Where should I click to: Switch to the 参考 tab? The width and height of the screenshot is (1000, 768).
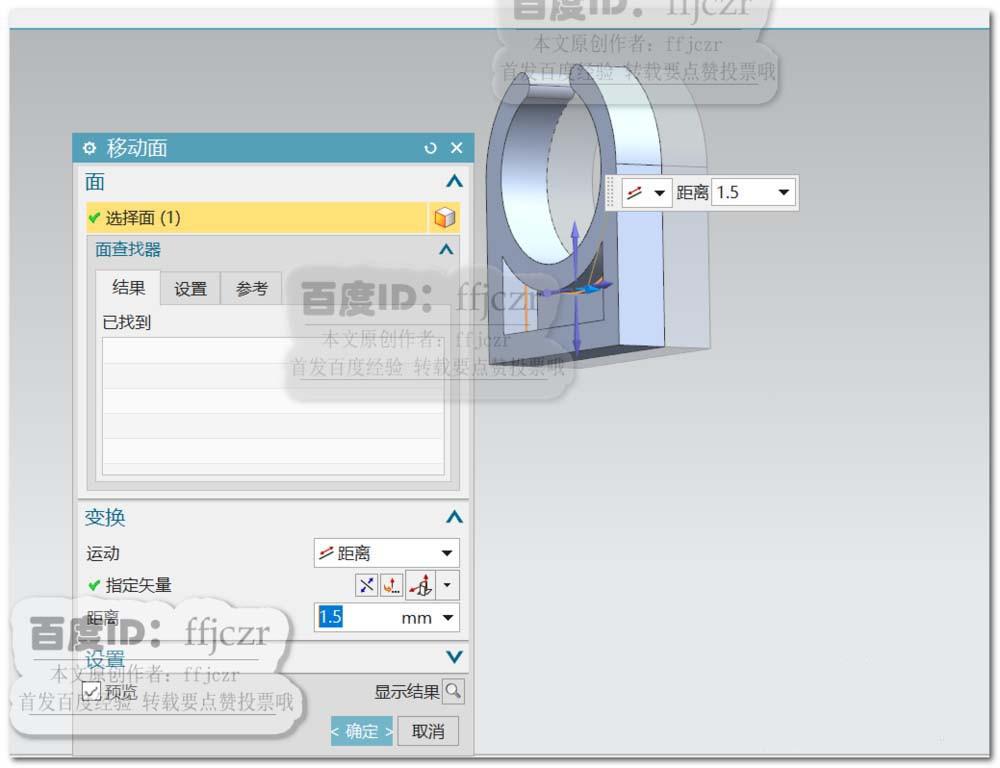[x=251, y=288]
